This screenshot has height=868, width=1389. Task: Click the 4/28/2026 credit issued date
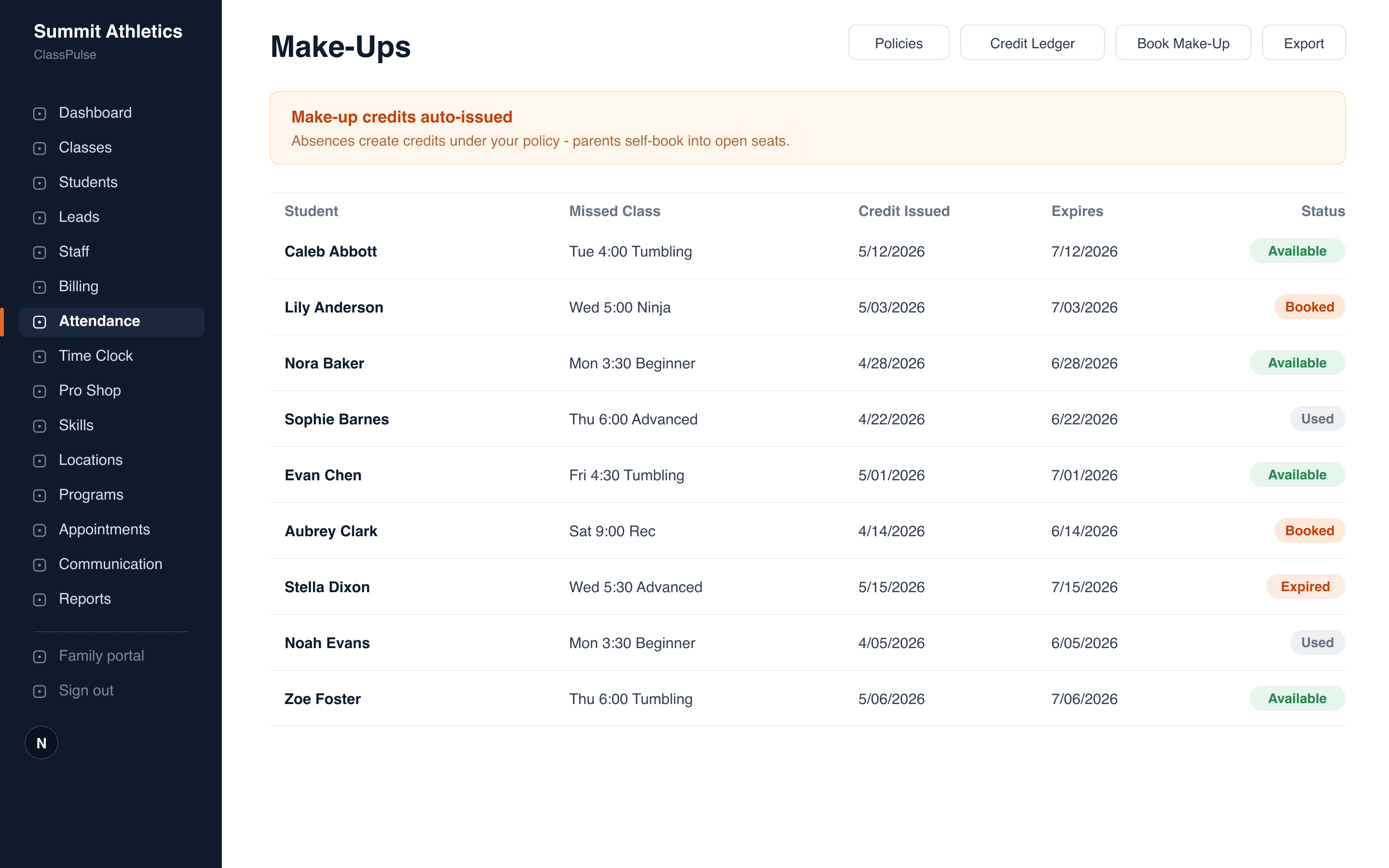coord(891,364)
